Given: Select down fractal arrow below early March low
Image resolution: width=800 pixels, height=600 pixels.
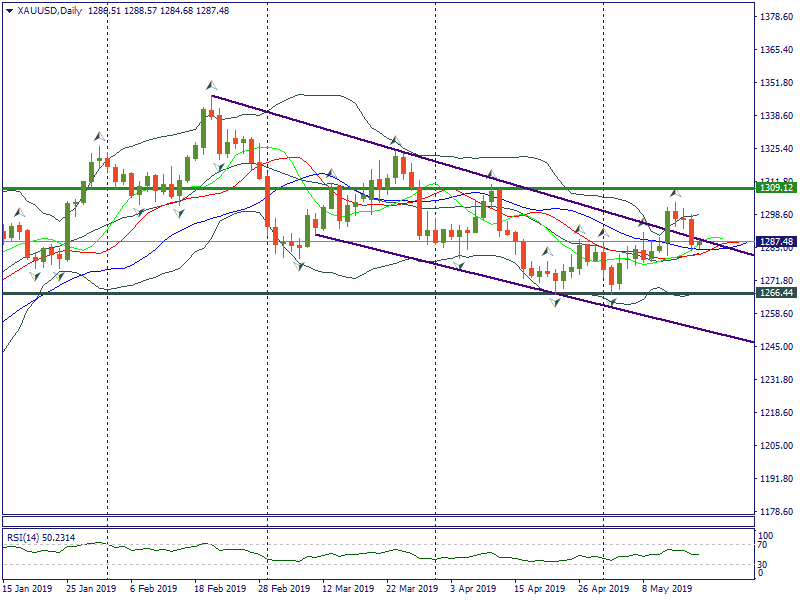Looking at the screenshot, I should point(299,266).
